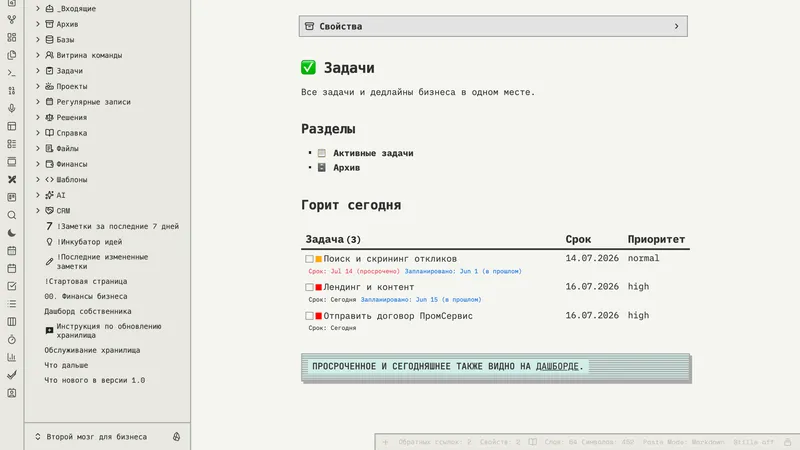
Task: Click the bar chart ribbon icon
Action: pyautogui.click(x=12, y=357)
